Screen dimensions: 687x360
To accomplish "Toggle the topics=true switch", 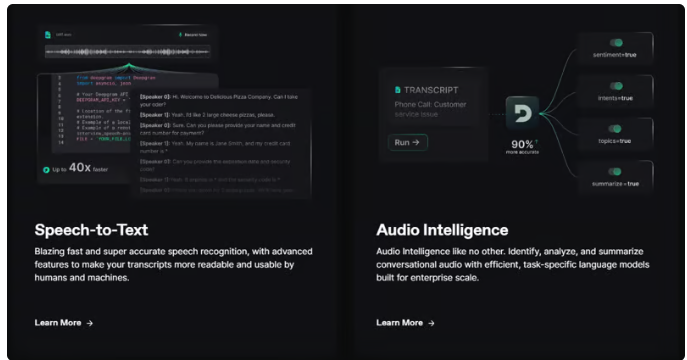I will click(x=615, y=129).
